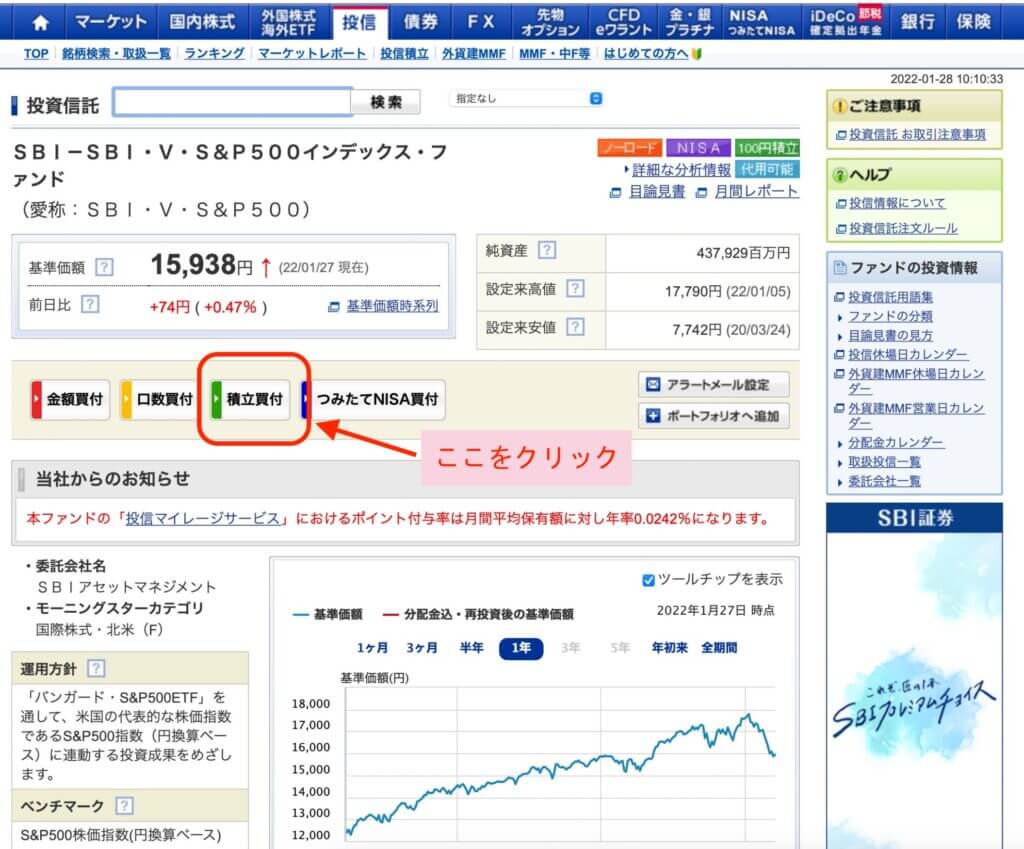Open マーケットレポート submenu link
The width and height of the screenshot is (1024, 849).
pos(312,54)
